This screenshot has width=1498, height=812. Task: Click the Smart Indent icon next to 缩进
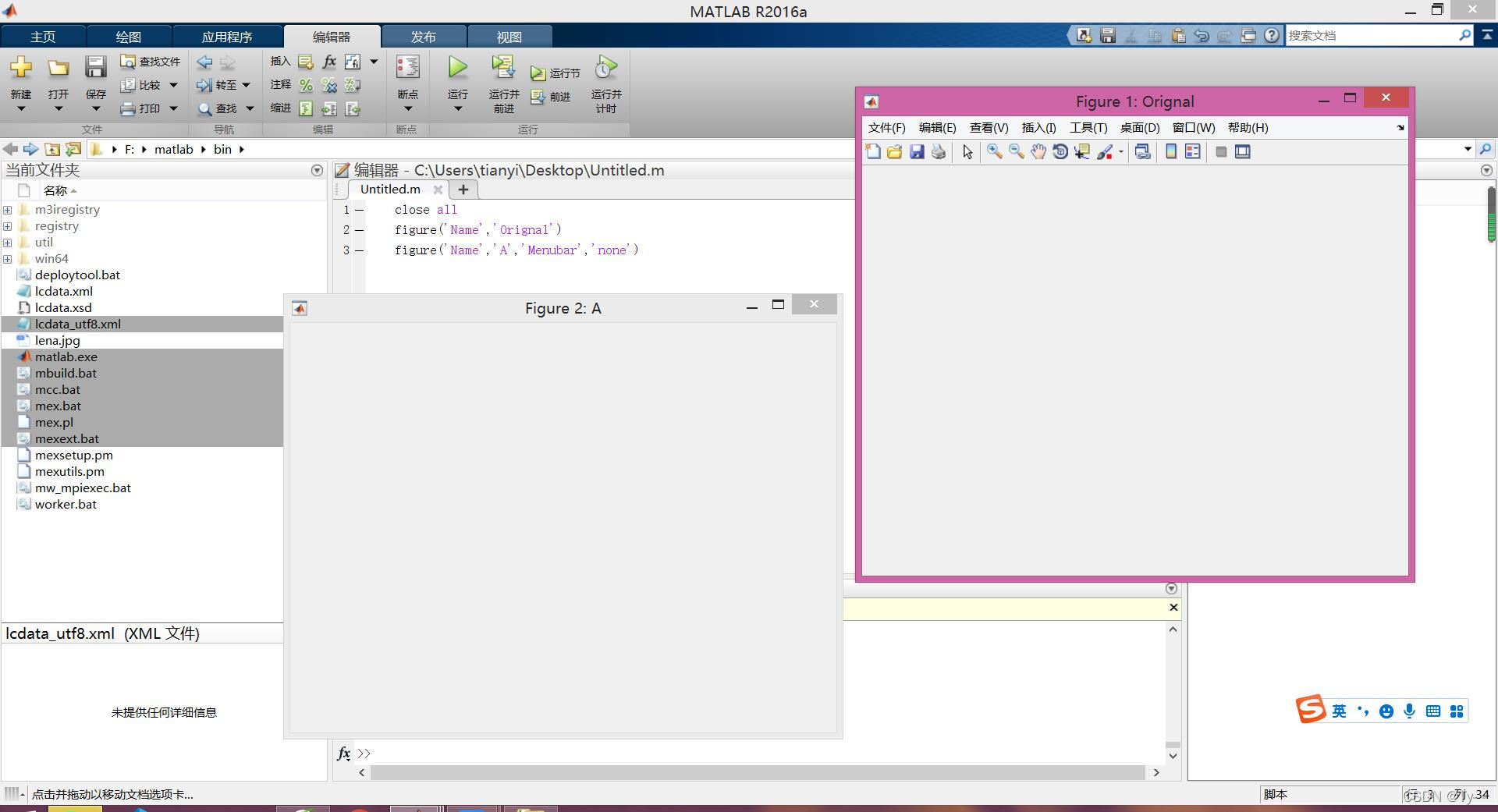pos(306,108)
